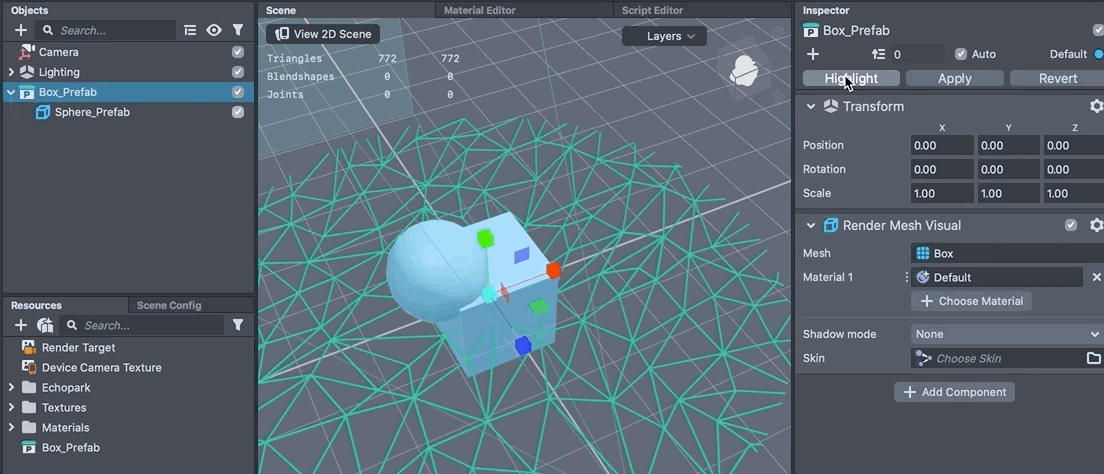The image size is (1104, 474).
Task: Expand the Materials folder
Action: [11, 428]
